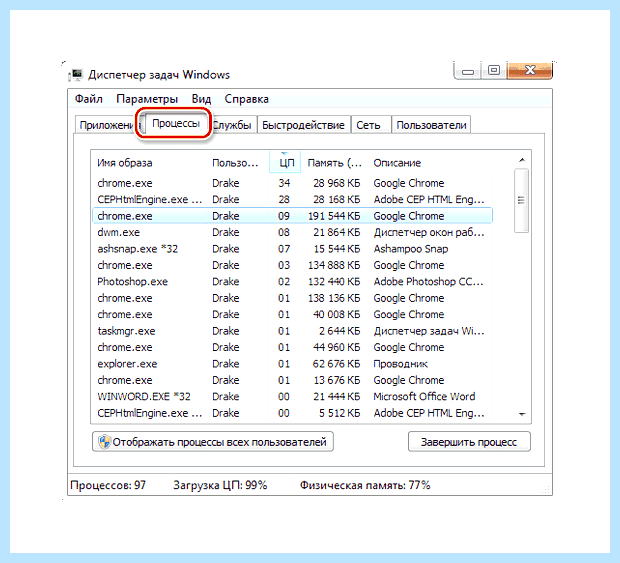Select the explorer.exe process row
Viewport: 620px width, 563px height.
point(293,363)
